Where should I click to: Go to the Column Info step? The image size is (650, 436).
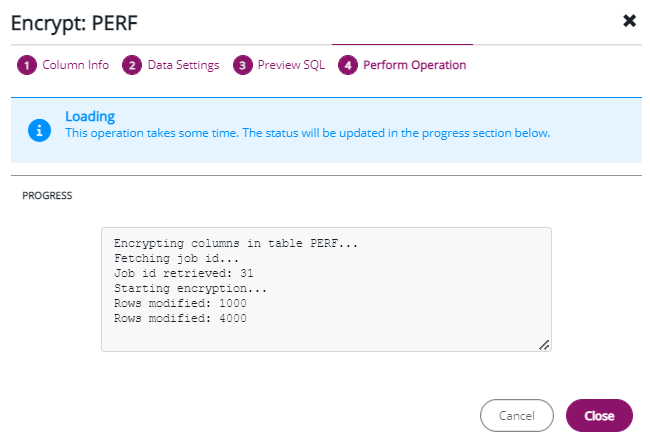point(75,65)
